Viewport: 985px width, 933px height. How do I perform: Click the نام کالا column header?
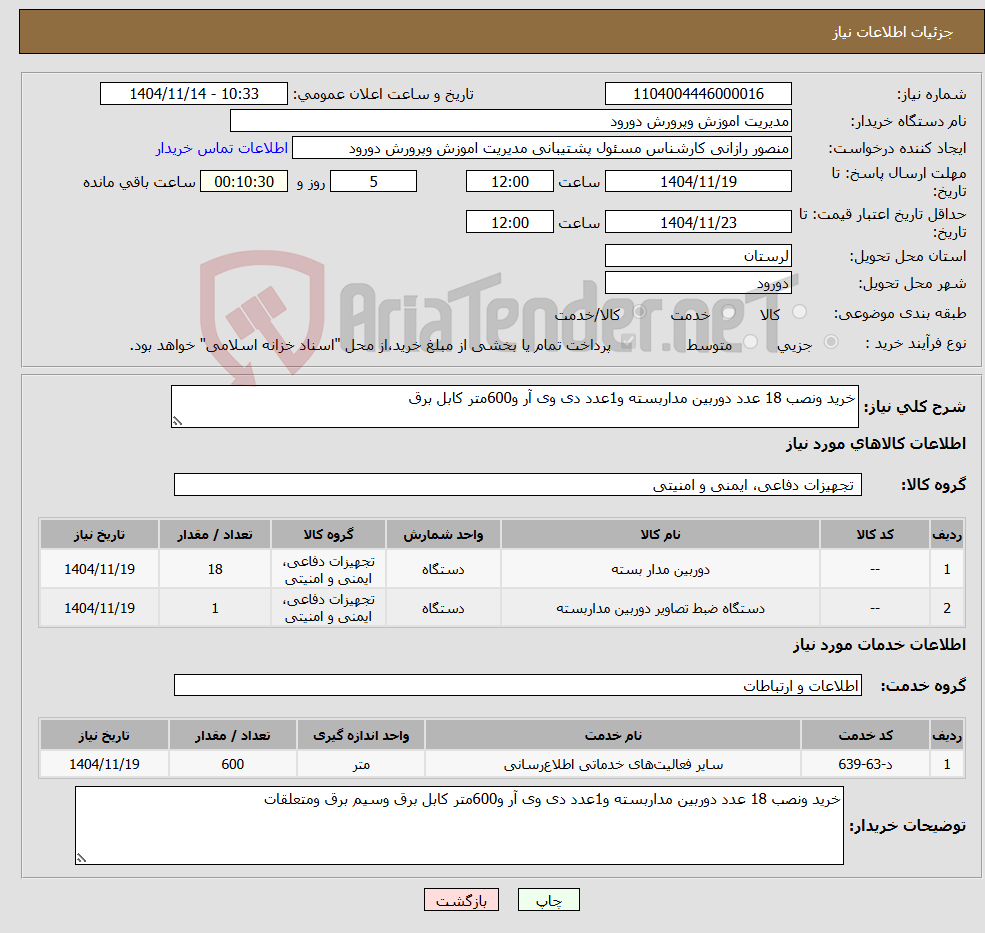click(660, 534)
